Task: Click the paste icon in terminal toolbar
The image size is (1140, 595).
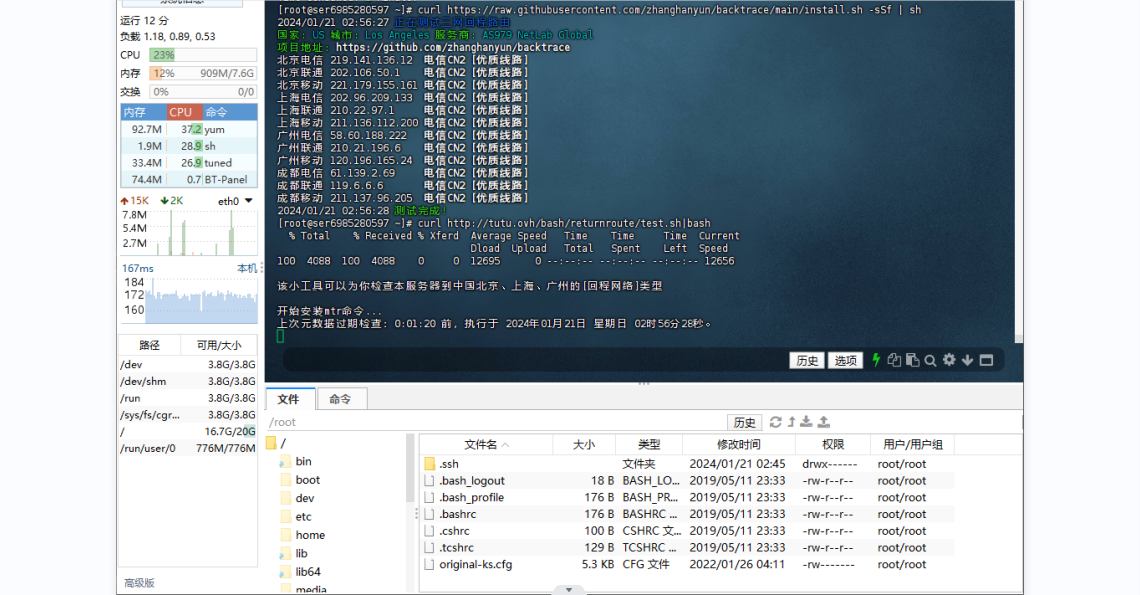Action: tap(912, 360)
